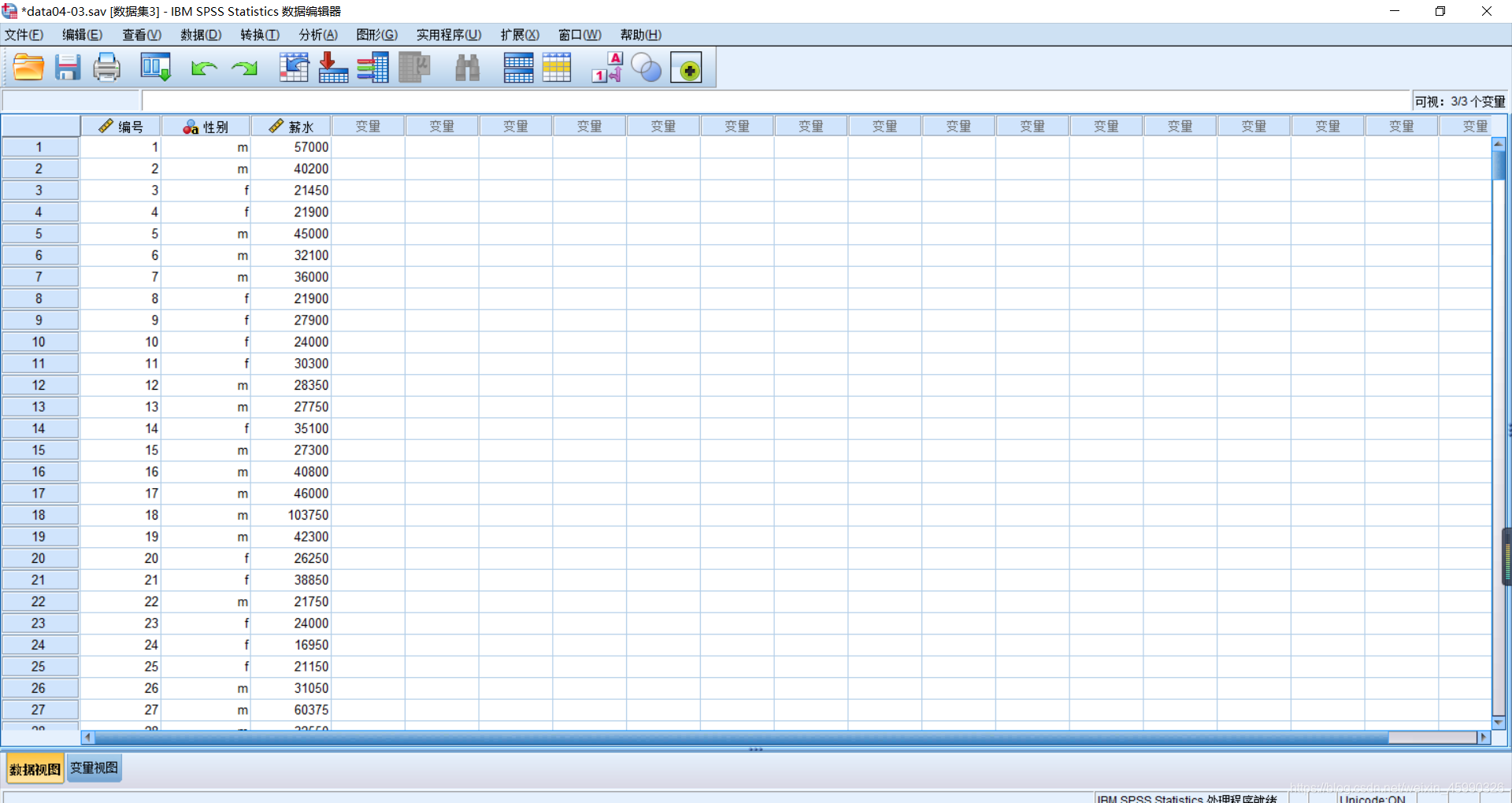This screenshot has width=1512, height=803.
Task: Click vertical scrollbar down arrow
Action: click(x=1499, y=722)
